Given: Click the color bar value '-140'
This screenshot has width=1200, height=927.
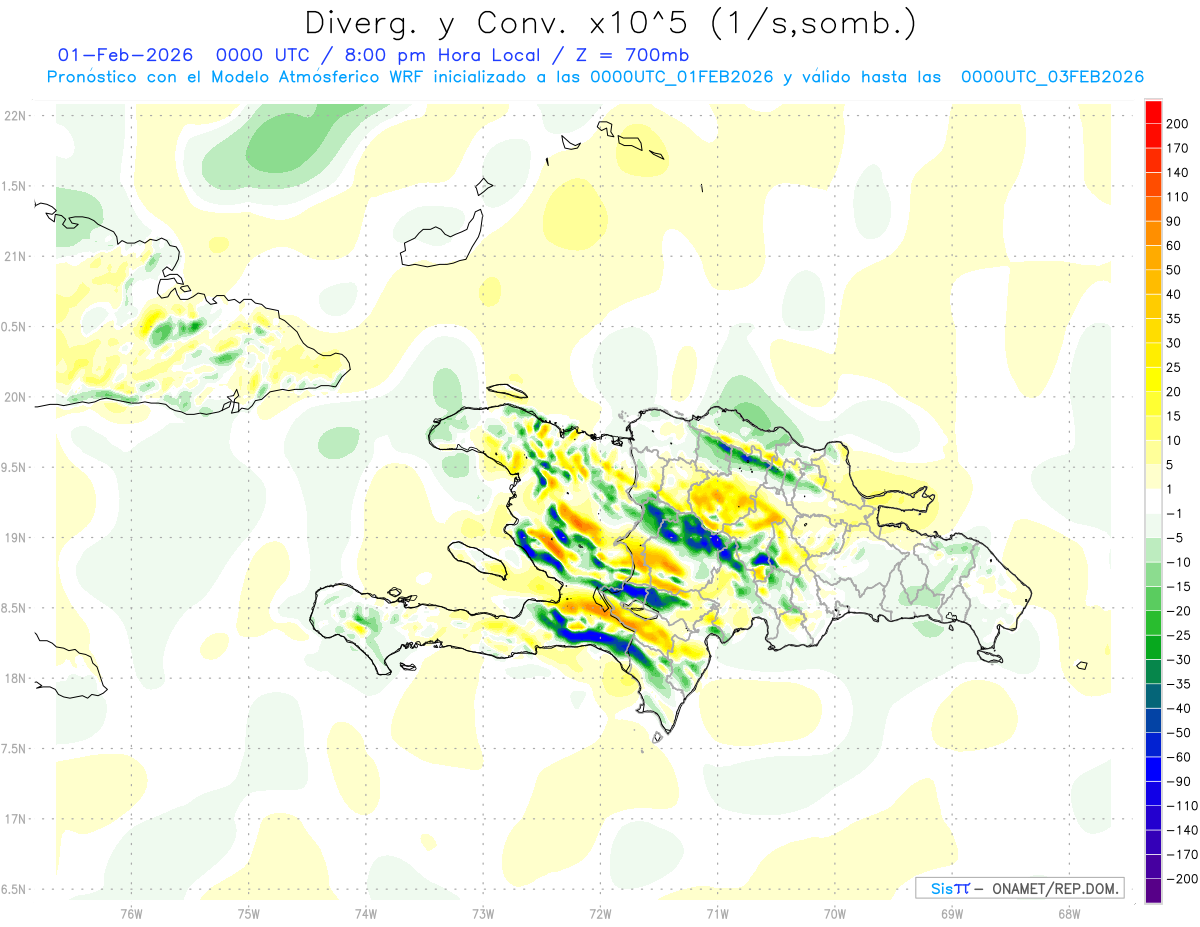Looking at the screenshot, I should click(1183, 830).
